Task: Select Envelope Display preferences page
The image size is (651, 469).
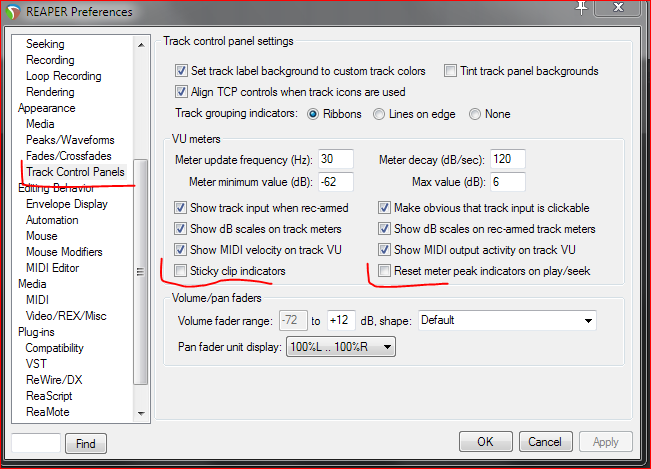Action: point(67,204)
